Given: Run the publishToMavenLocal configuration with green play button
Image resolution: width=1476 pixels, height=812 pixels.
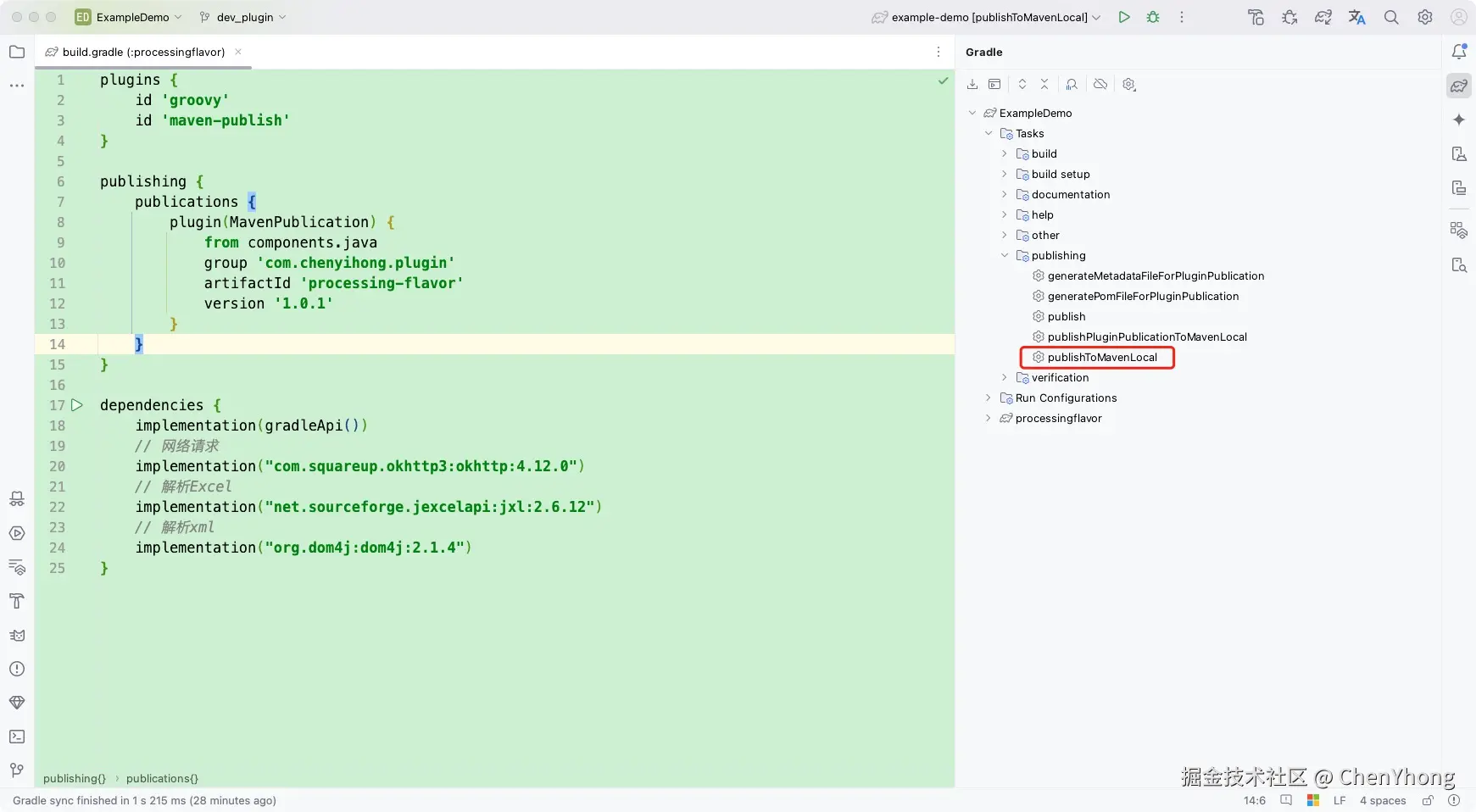Looking at the screenshot, I should (x=1124, y=17).
